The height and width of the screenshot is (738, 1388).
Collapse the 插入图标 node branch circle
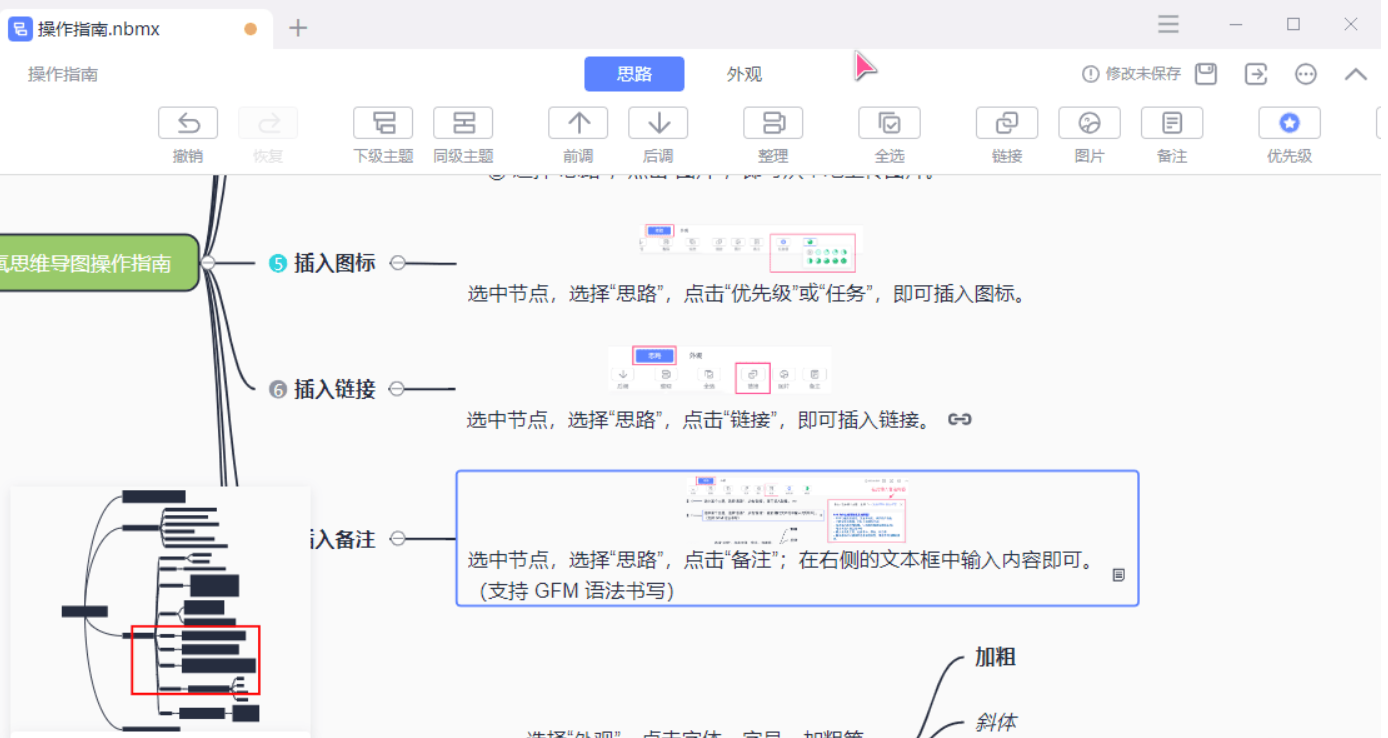pos(398,262)
